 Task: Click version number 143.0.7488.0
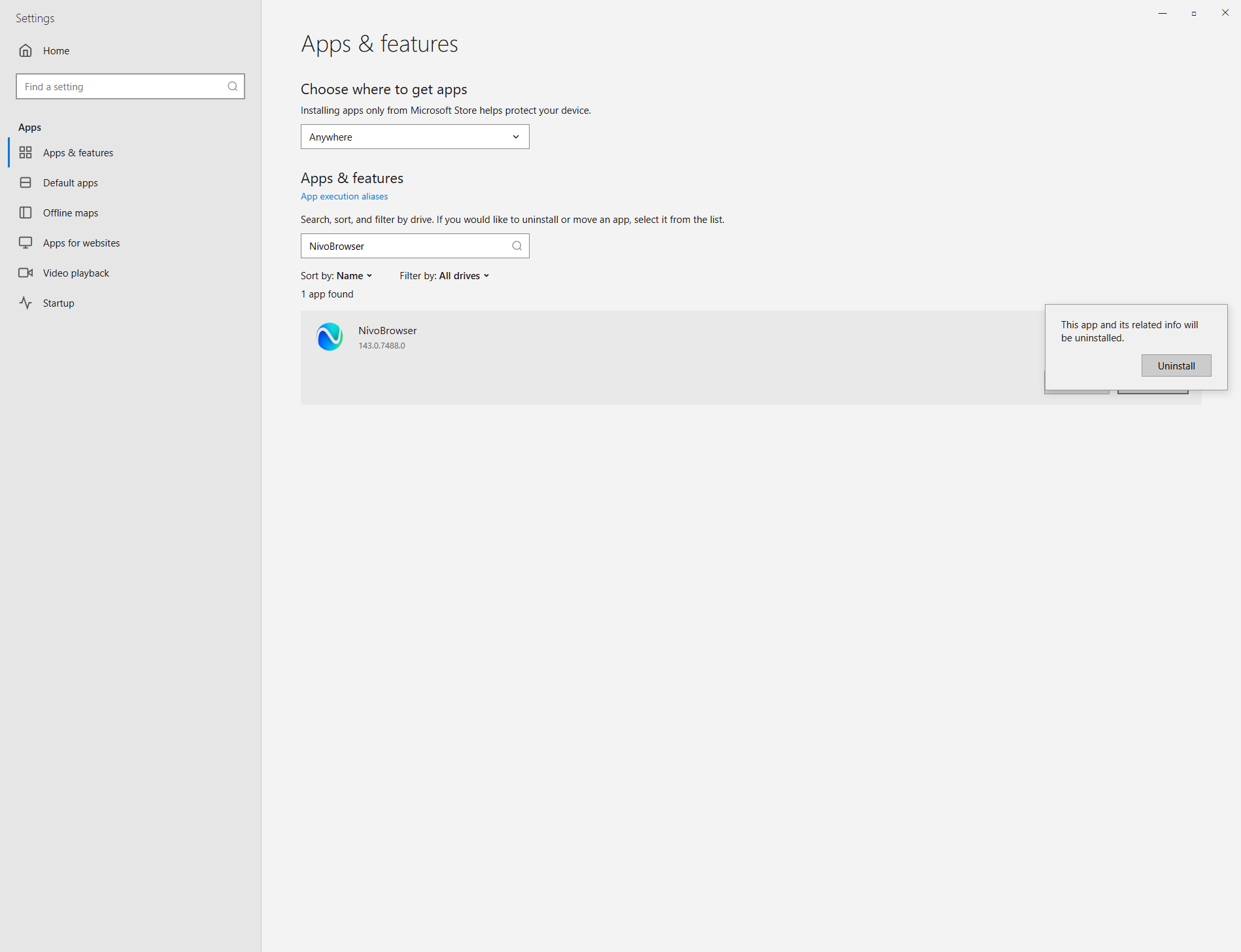tap(382, 345)
